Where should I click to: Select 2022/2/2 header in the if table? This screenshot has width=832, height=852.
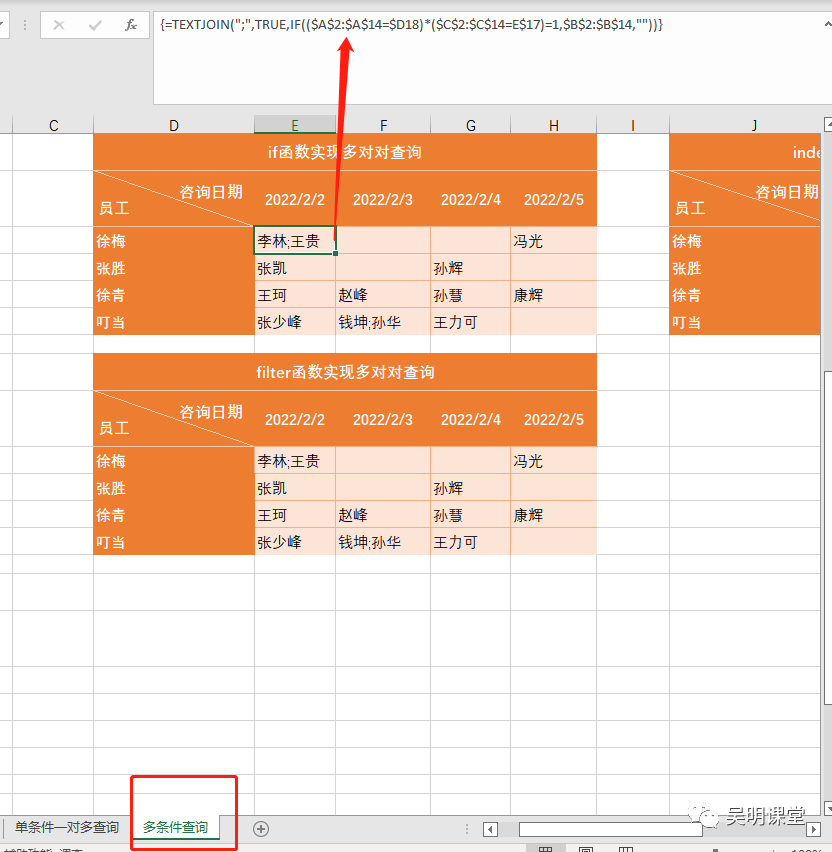tap(295, 199)
